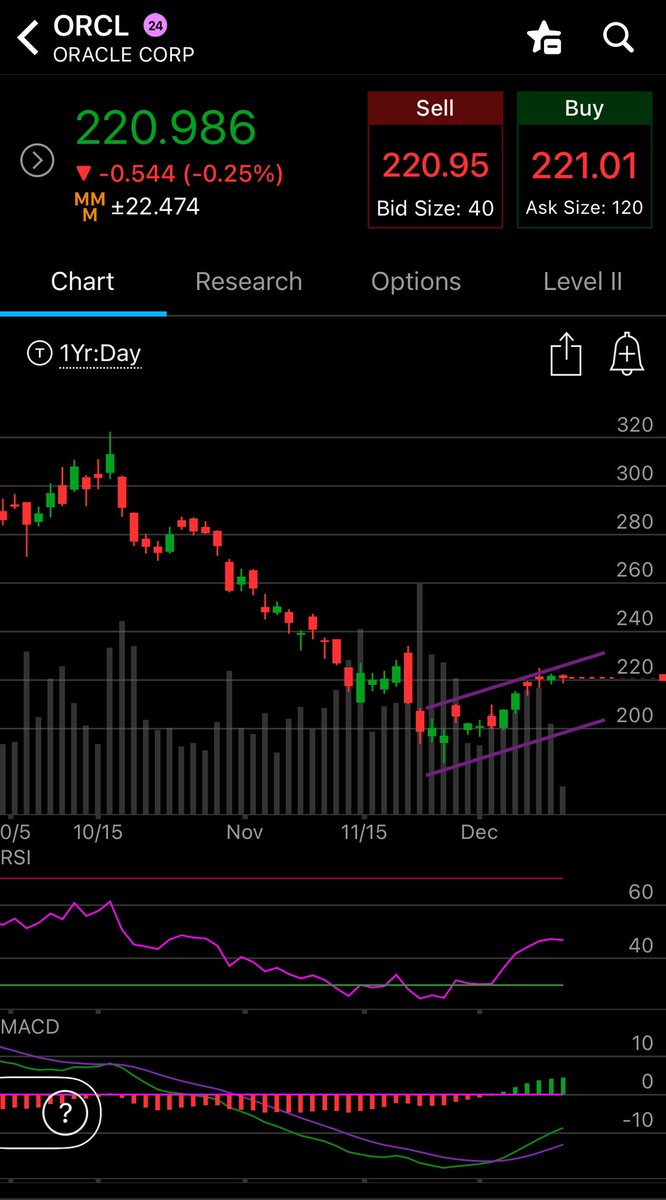This screenshot has height=1200, width=666.
Task: Switch to the Research tab
Action: click(x=249, y=282)
